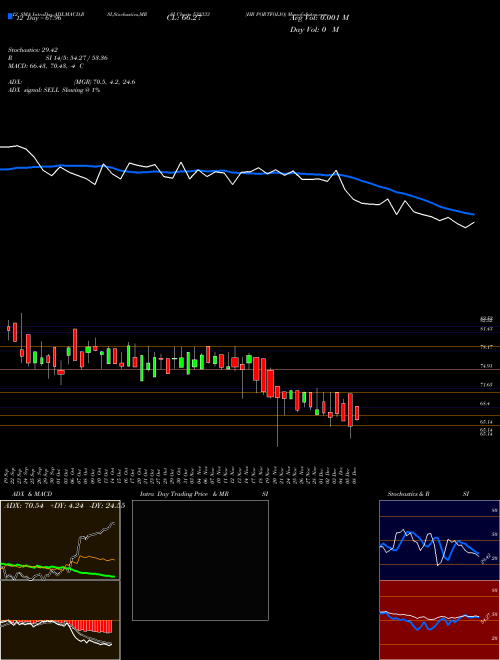Screen dimensions: 500x660
Task: Click the last red candlestick on the chart
Action: coord(357,413)
